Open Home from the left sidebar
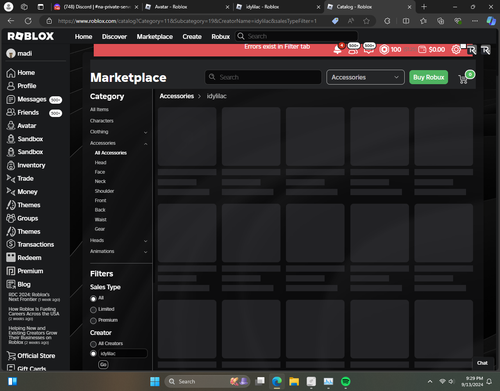Image resolution: width=500 pixels, height=391 pixels. pyautogui.click(x=21, y=73)
